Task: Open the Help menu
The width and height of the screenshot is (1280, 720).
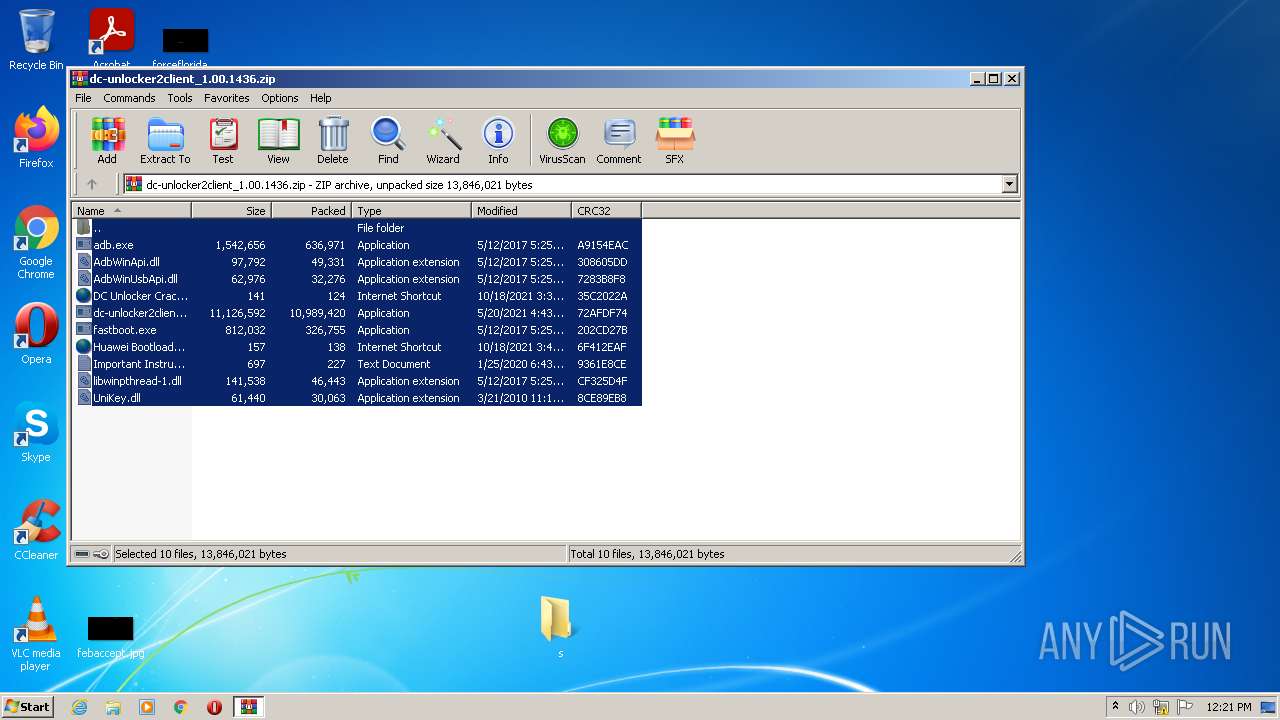Action: point(320,98)
